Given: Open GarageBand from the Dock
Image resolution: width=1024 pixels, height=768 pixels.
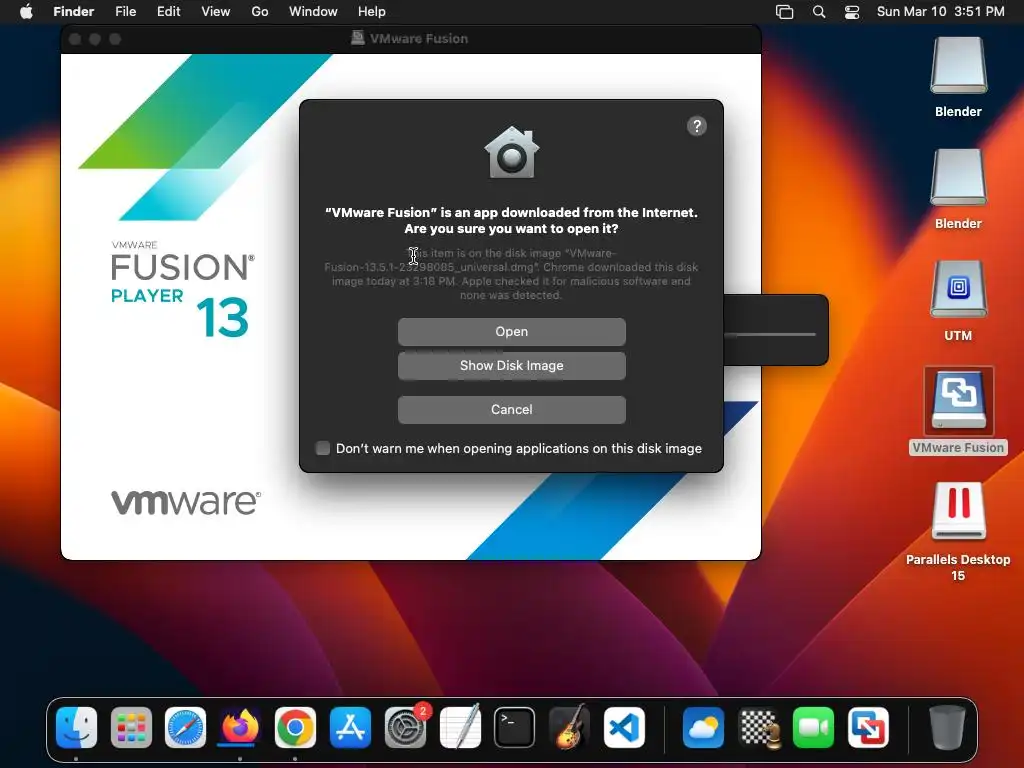Looking at the screenshot, I should pos(569,728).
